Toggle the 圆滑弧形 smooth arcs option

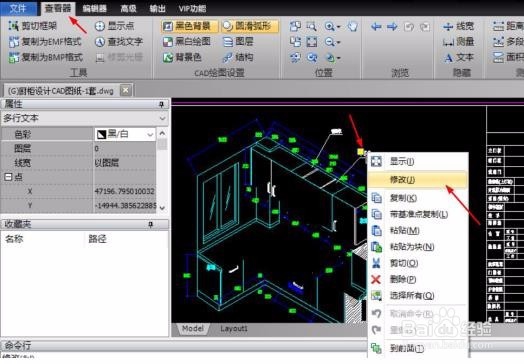(x=250, y=26)
